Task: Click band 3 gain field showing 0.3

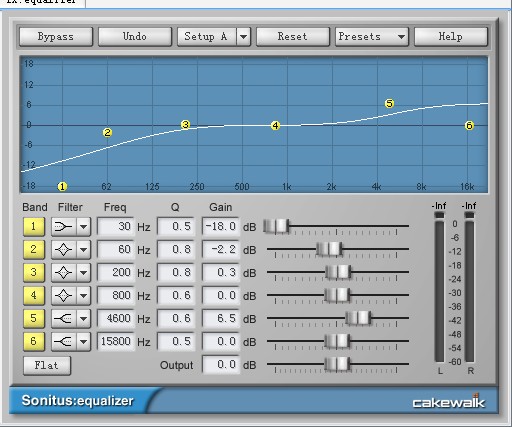Action: pyautogui.click(x=221, y=272)
